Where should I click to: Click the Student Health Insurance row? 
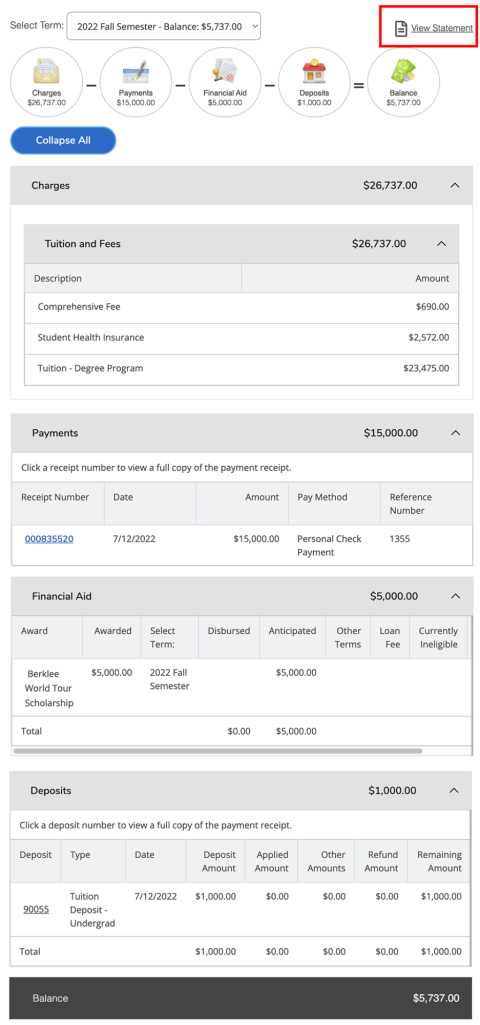(241, 339)
